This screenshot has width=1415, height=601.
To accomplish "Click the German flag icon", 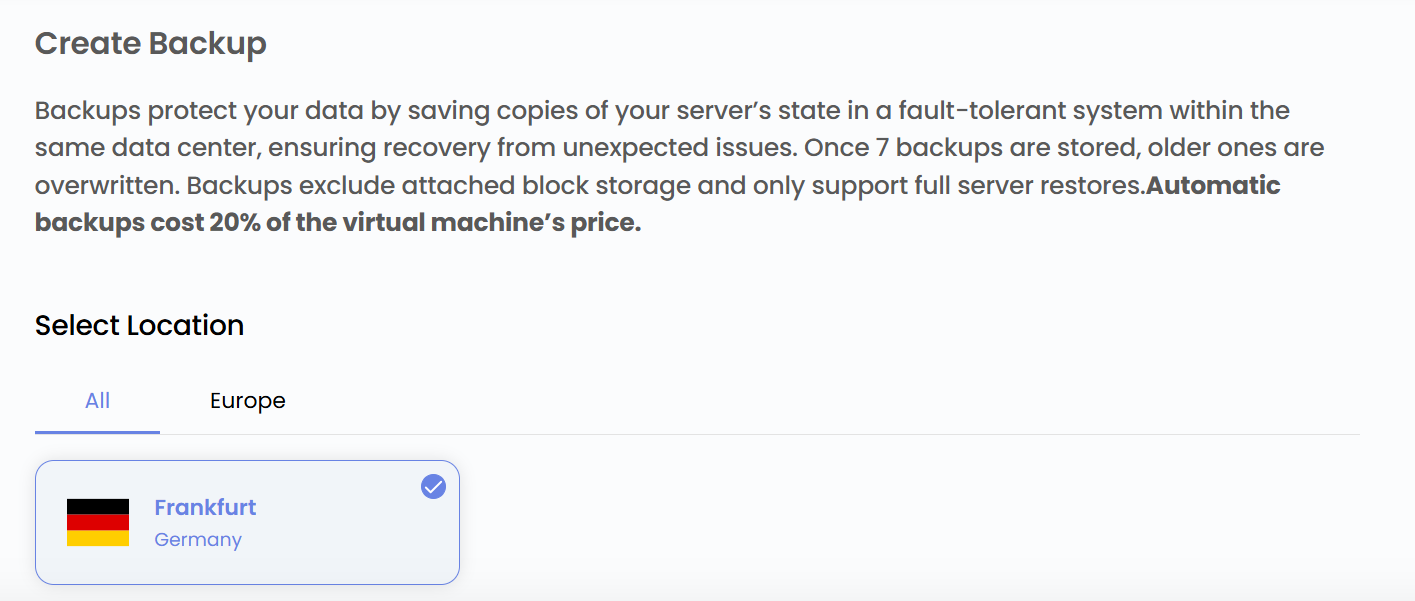I will click(x=98, y=522).
